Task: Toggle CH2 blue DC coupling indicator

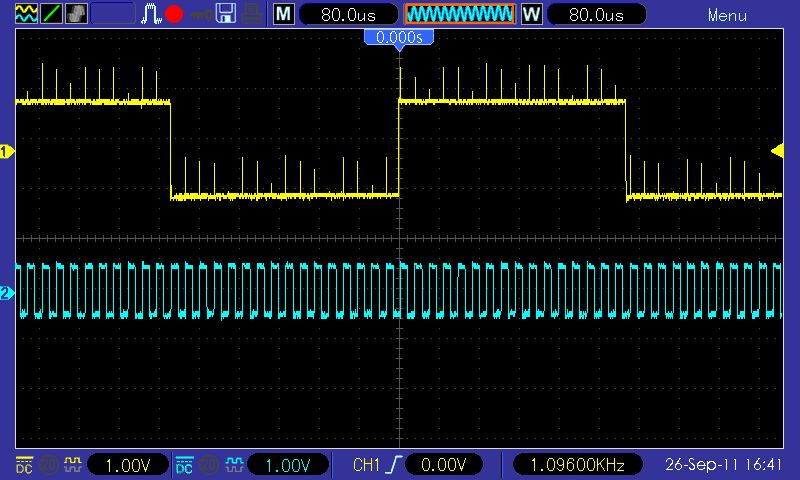Action: pos(184,465)
